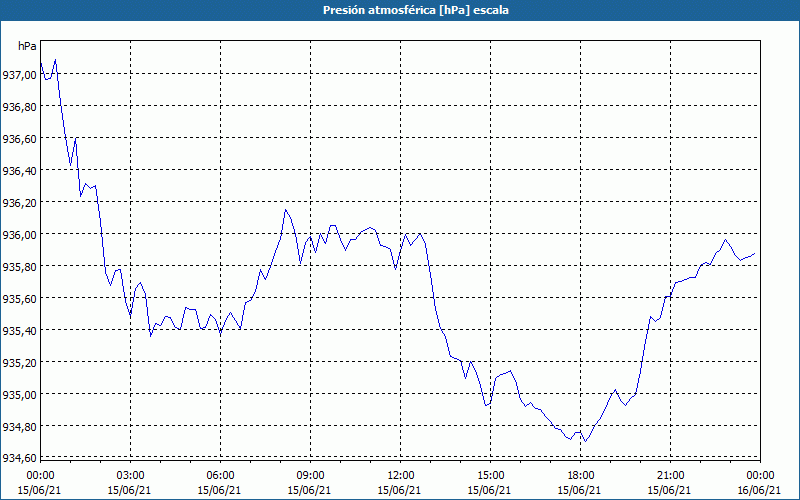
Task: Click the 'hPa' unit label
Action: 27,46
